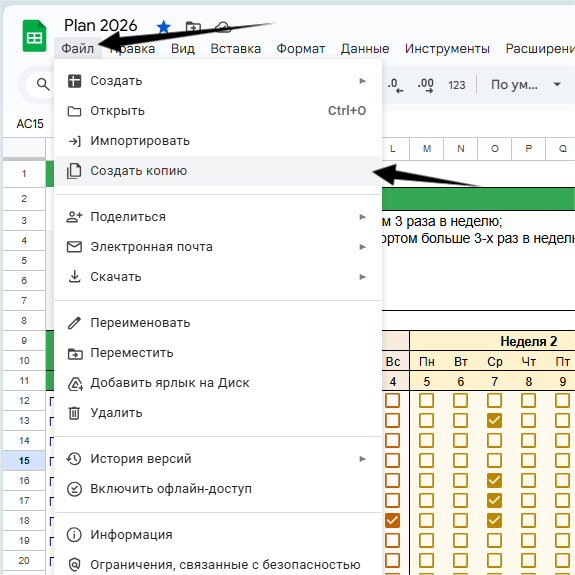This screenshot has height=575, width=575.
Task: Select Переименовать menu entry
Action: [218, 323]
